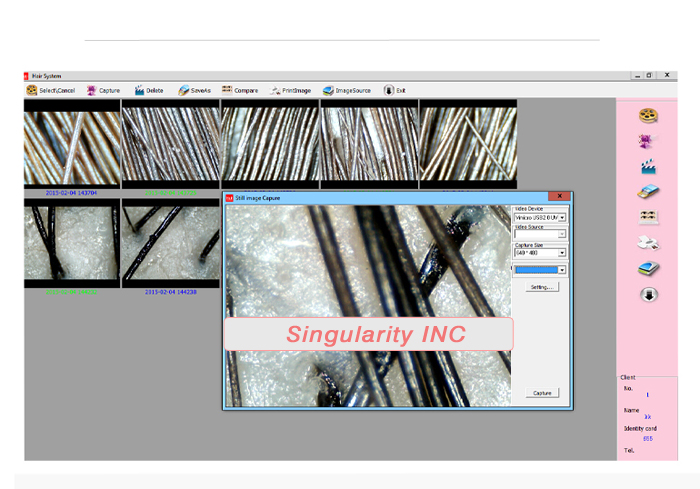This screenshot has width=700, height=489.
Task: Click Compare in the top toolbar
Action: click(x=240, y=90)
